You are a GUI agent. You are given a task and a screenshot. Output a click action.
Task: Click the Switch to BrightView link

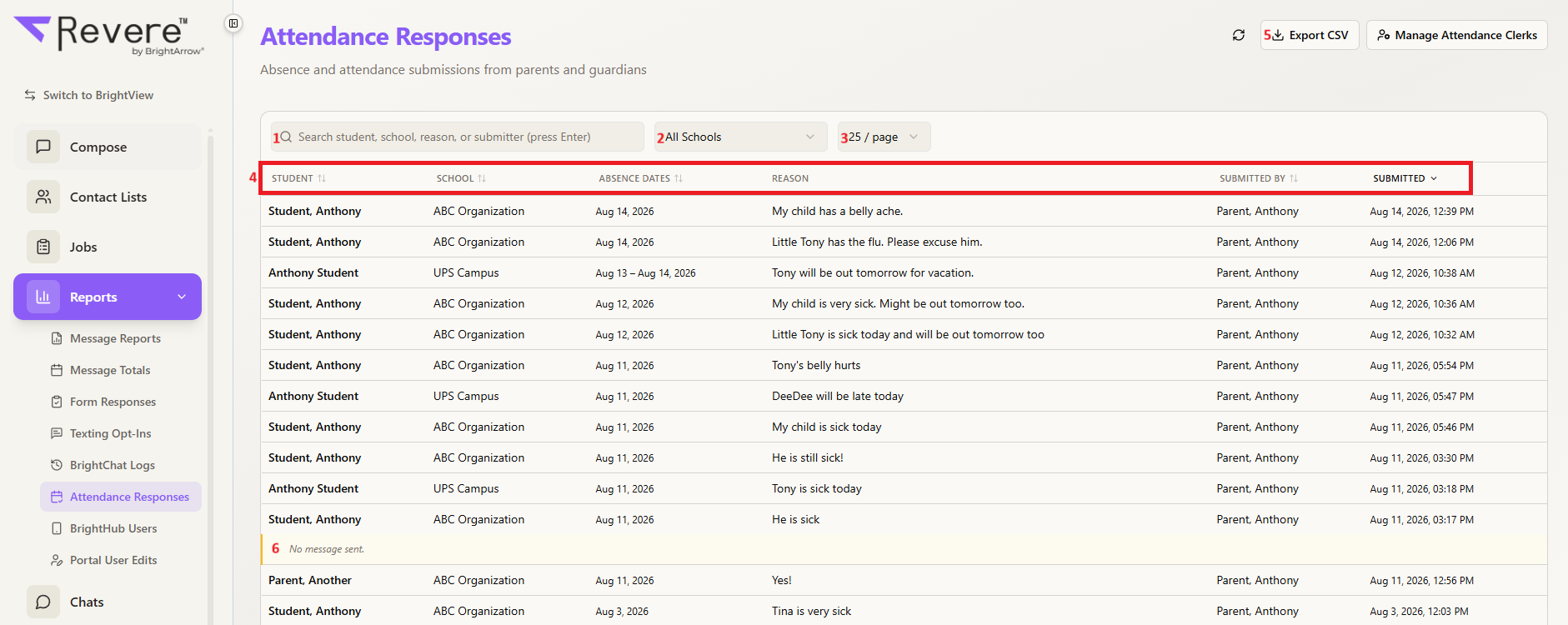tap(89, 95)
